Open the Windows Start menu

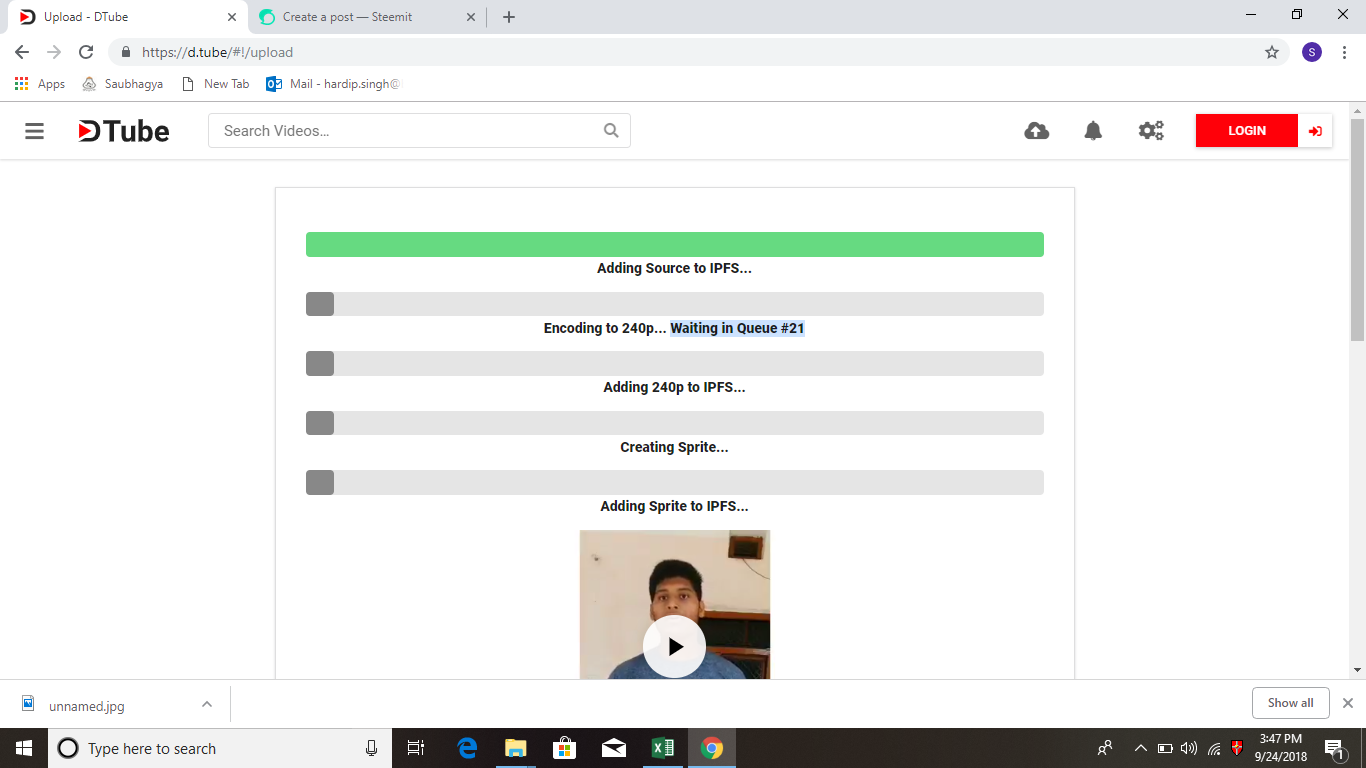tap(23, 748)
